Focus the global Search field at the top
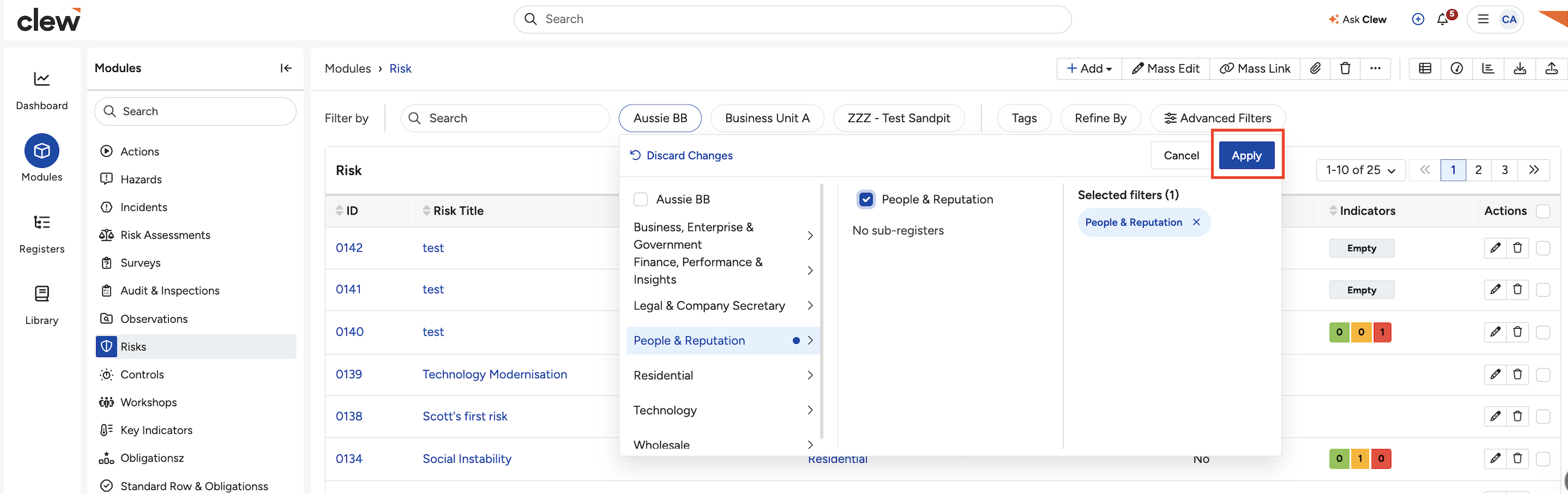The height and width of the screenshot is (494, 1568). [x=792, y=19]
